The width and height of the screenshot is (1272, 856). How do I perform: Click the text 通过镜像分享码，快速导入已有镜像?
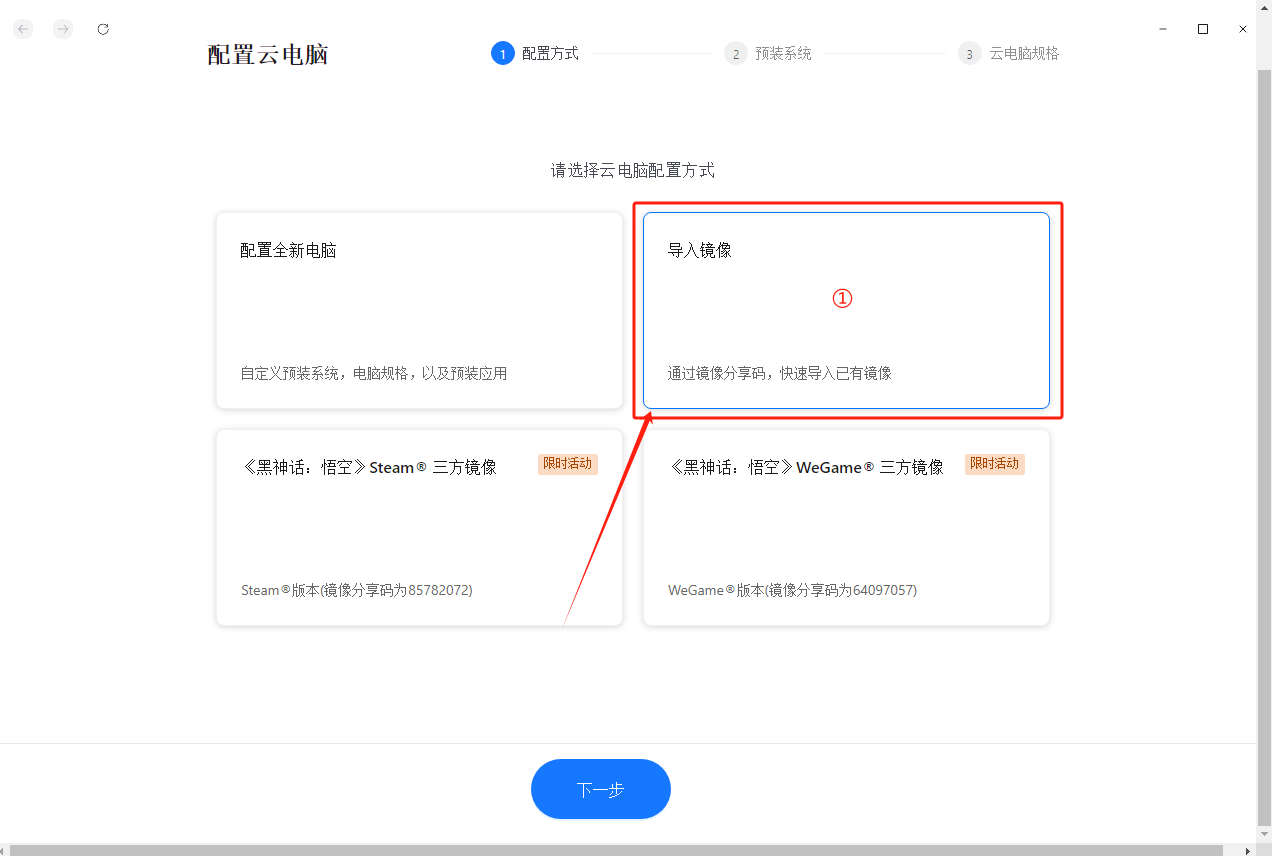tap(780, 373)
